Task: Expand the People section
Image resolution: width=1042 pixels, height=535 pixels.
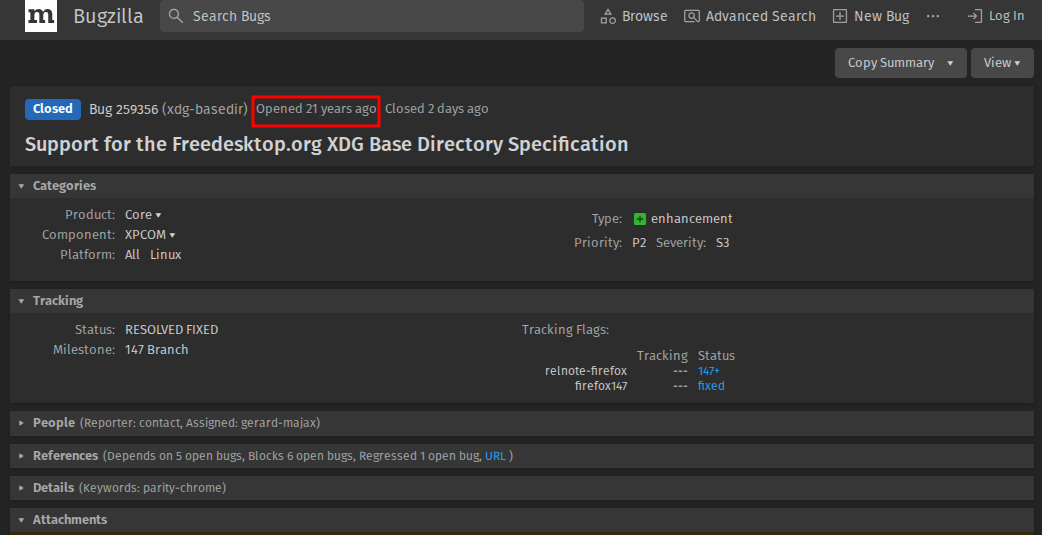Action: point(22,423)
